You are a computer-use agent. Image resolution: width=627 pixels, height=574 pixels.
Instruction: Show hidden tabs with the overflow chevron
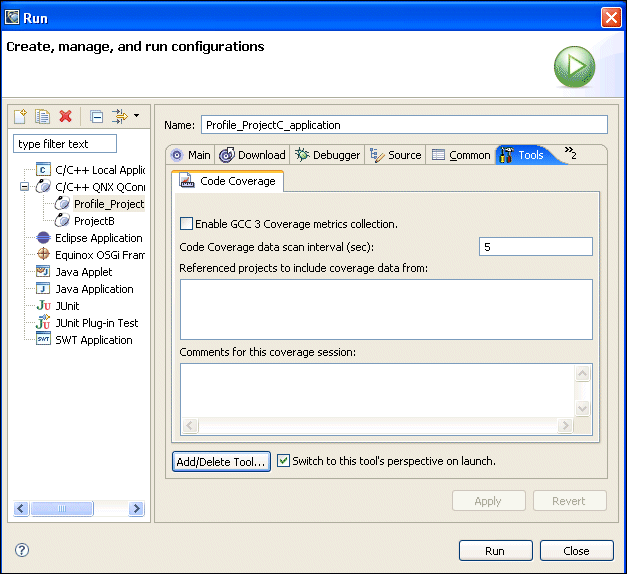pyautogui.click(x=570, y=153)
